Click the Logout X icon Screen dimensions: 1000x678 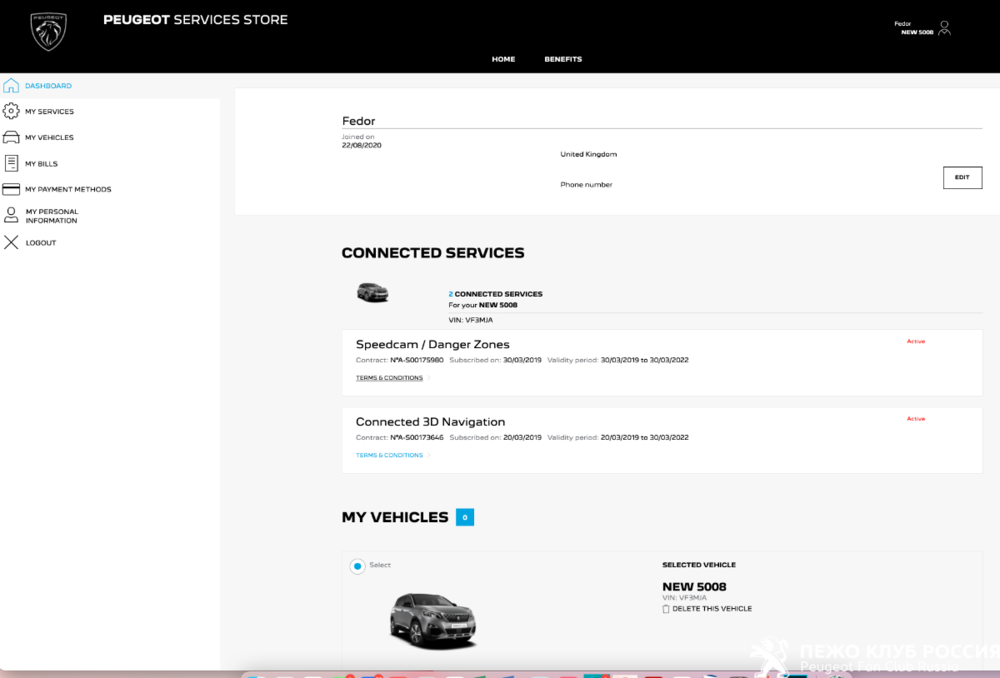[11, 242]
